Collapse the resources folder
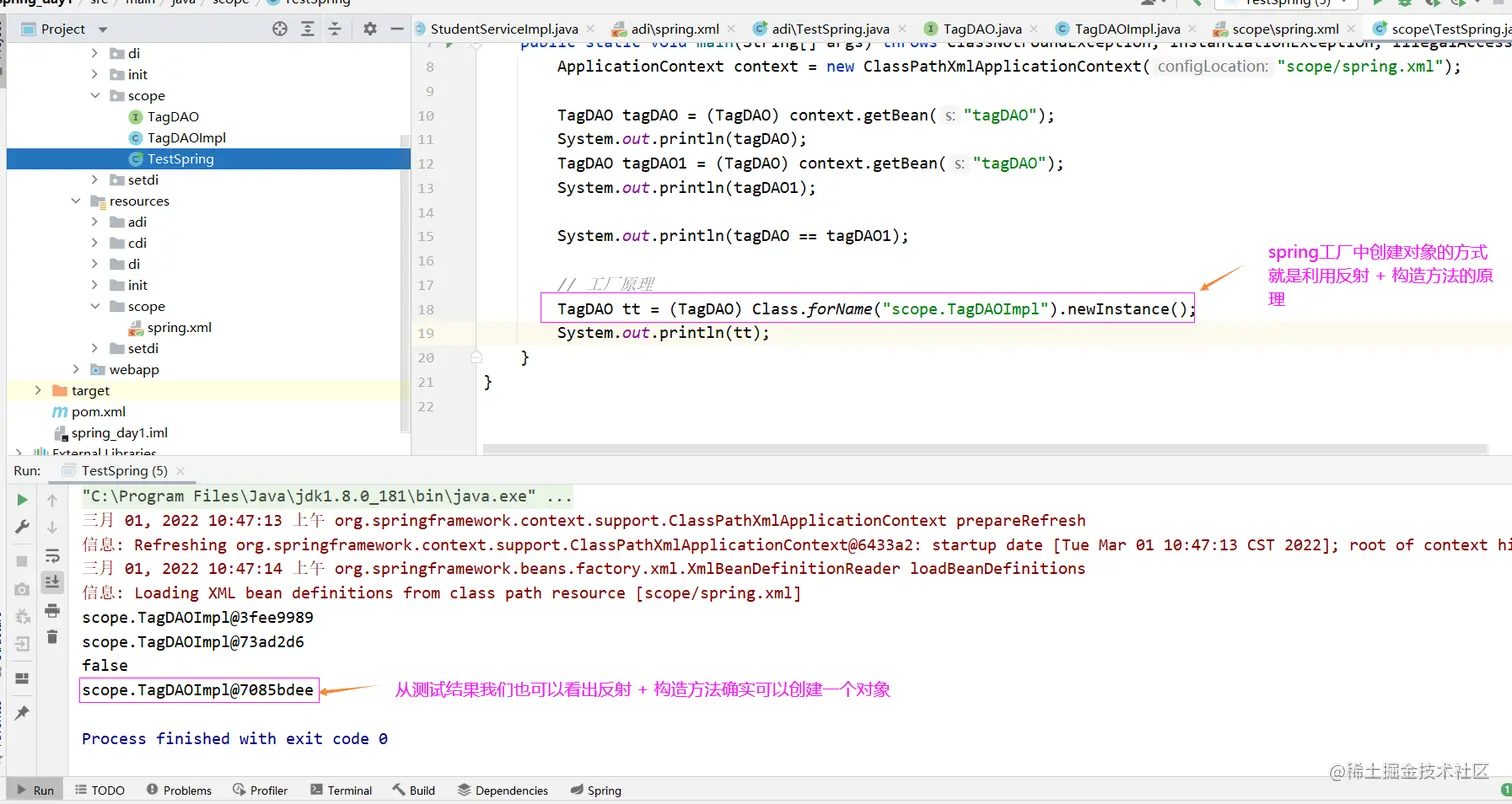Image resolution: width=1512 pixels, height=804 pixels. pyautogui.click(x=76, y=201)
